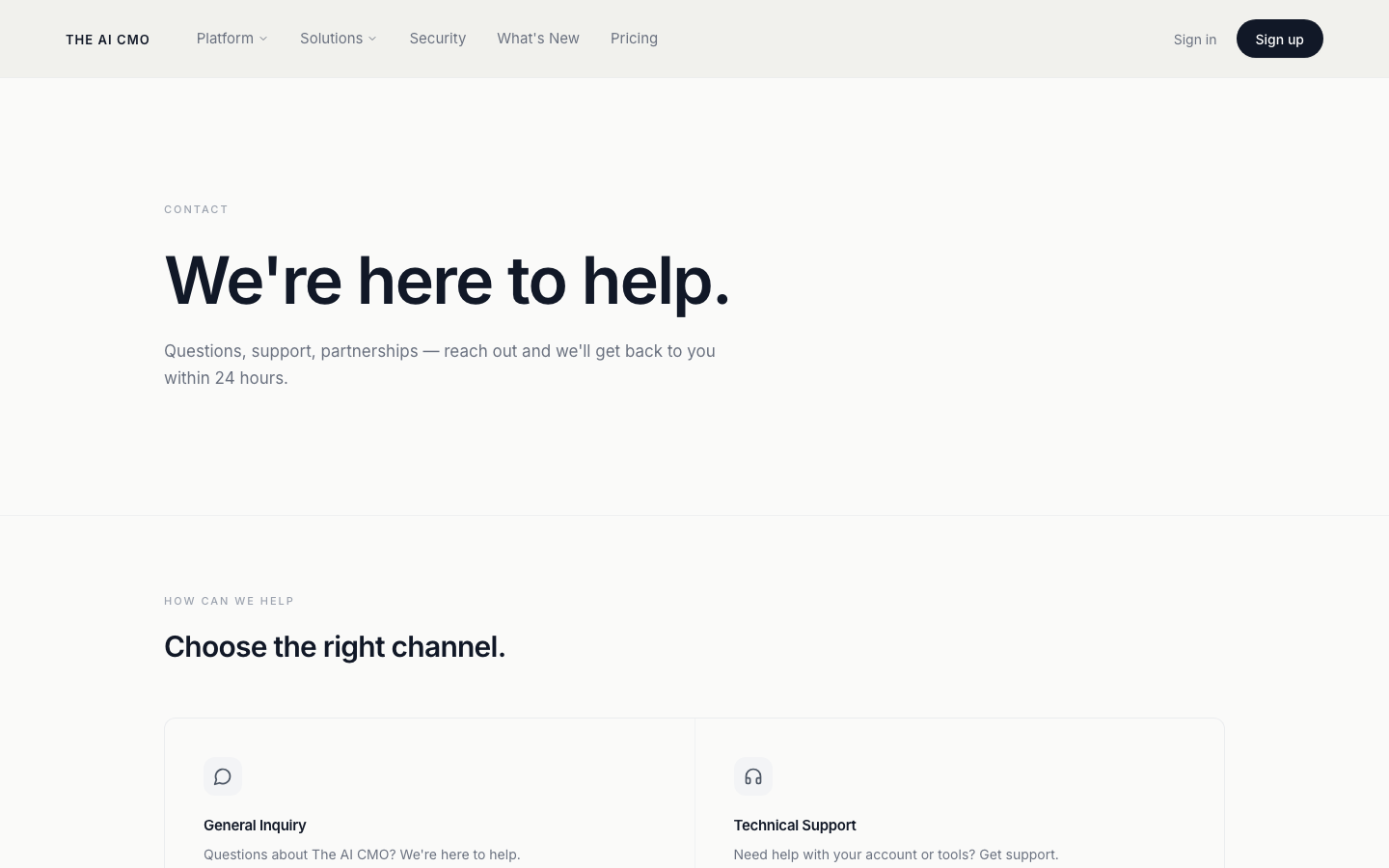Click the Sign in link
The image size is (1389, 868).
(x=1194, y=40)
